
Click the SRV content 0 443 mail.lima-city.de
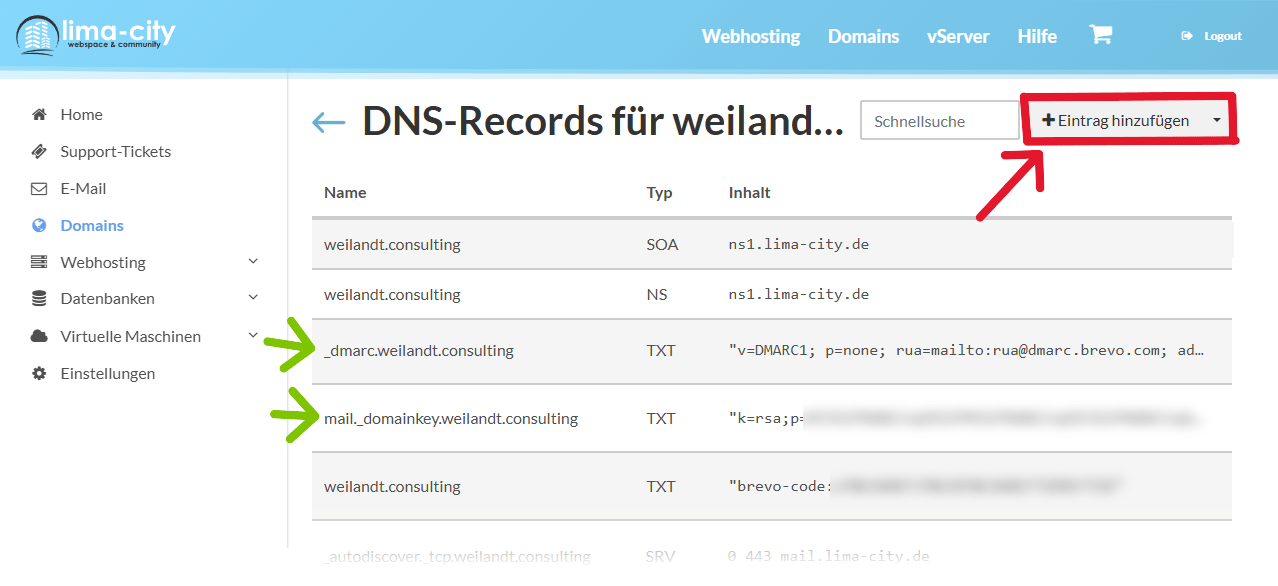tap(828, 556)
